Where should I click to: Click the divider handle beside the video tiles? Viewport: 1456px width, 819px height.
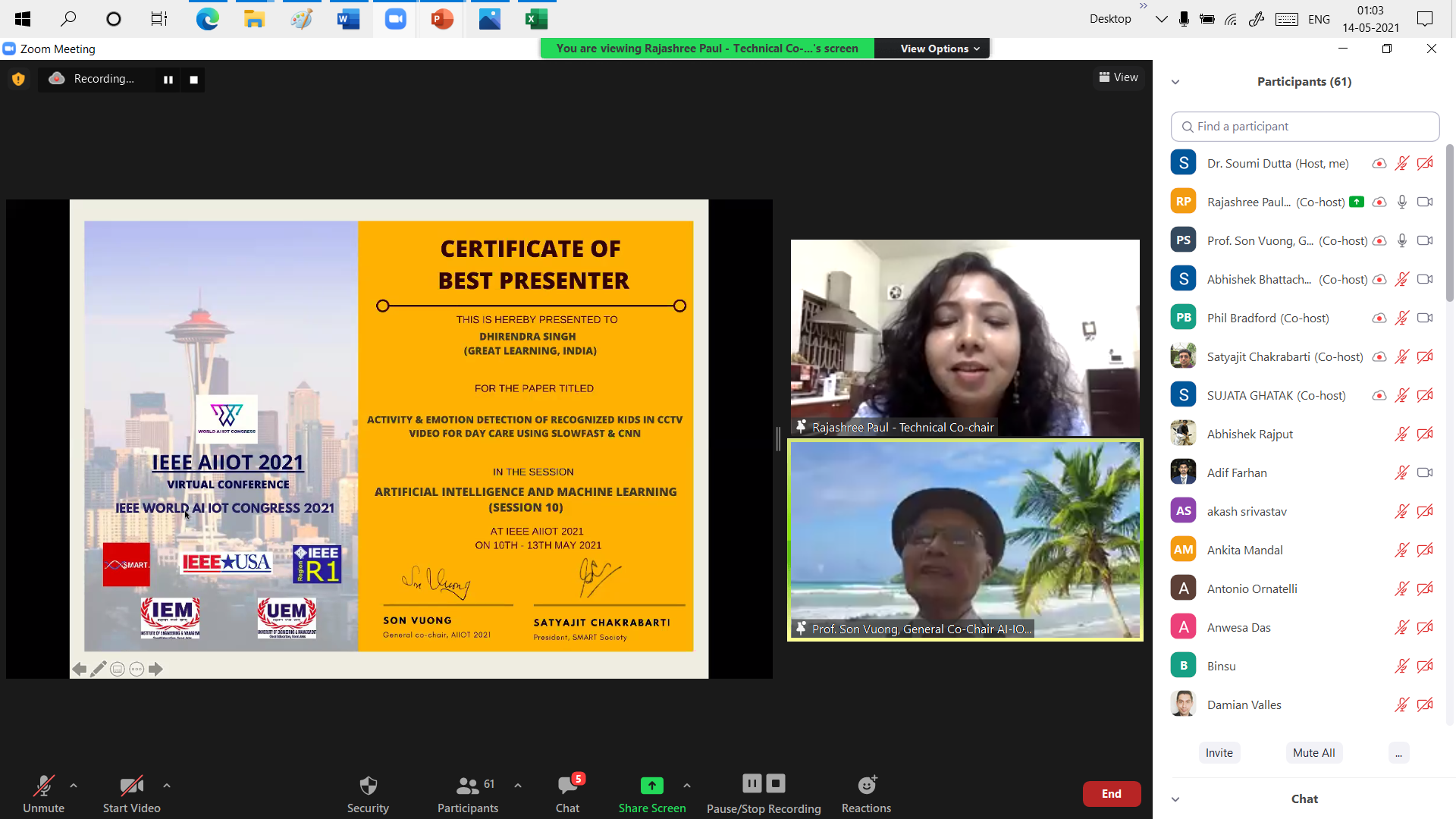click(x=778, y=439)
